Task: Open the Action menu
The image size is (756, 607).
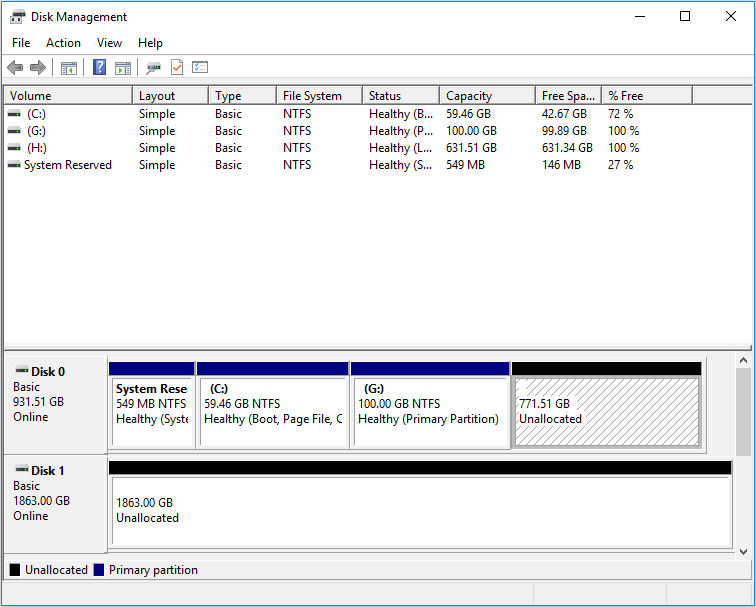Action: (x=63, y=43)
